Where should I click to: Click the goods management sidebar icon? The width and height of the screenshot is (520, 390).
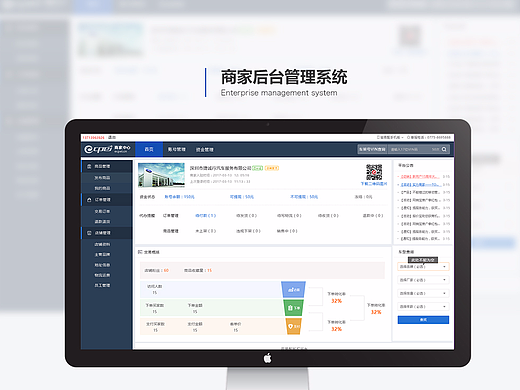click(x=89, y=166)
